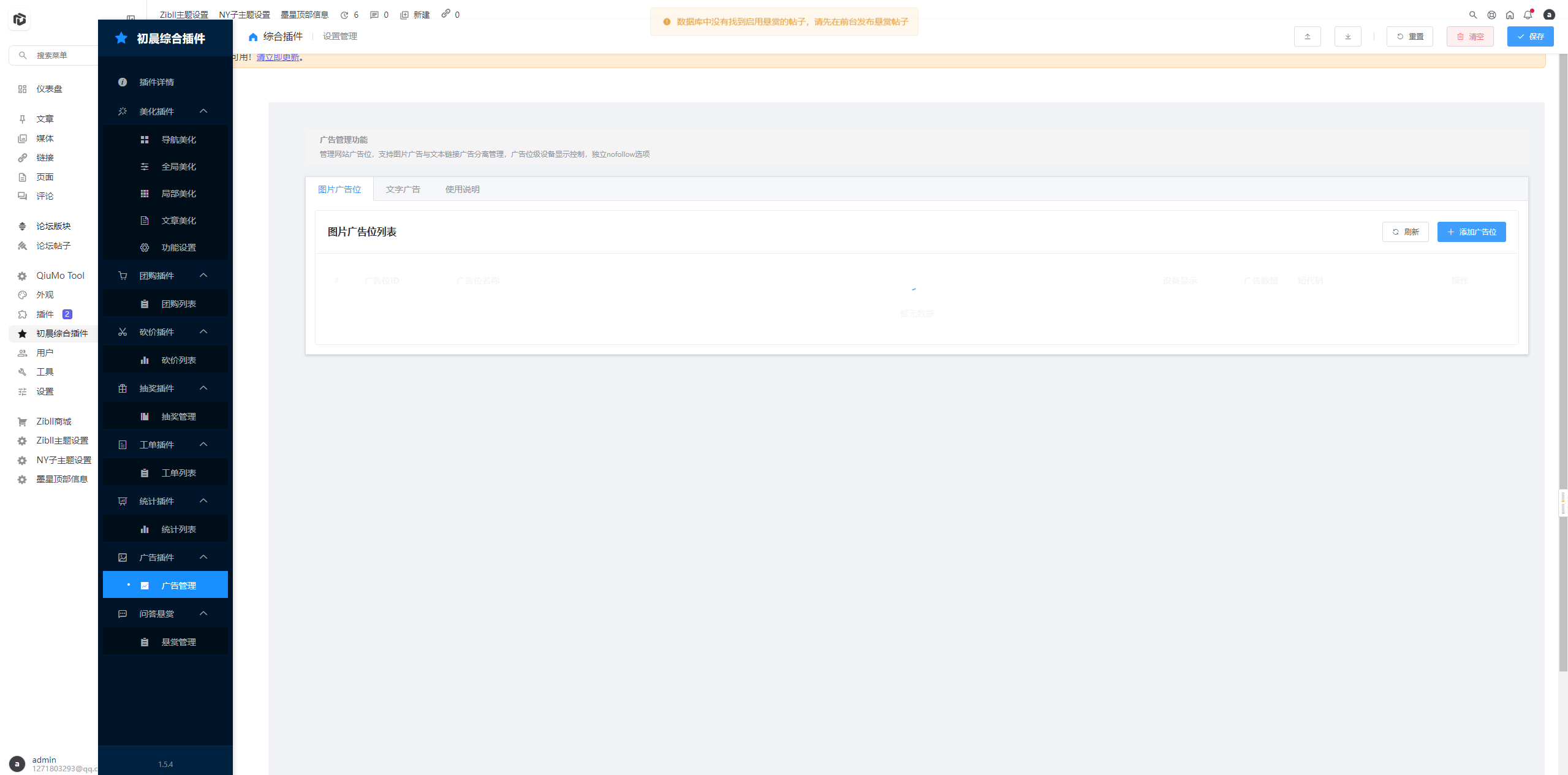
Task: Click the home icon in top right header
Action: coord(1510,15)
